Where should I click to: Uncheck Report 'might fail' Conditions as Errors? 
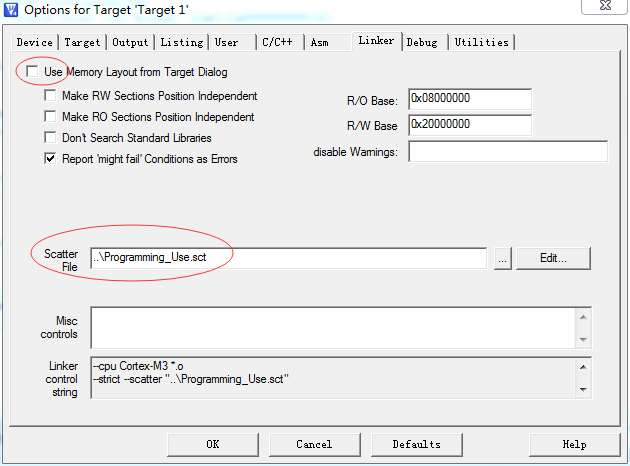click(50, 158)
